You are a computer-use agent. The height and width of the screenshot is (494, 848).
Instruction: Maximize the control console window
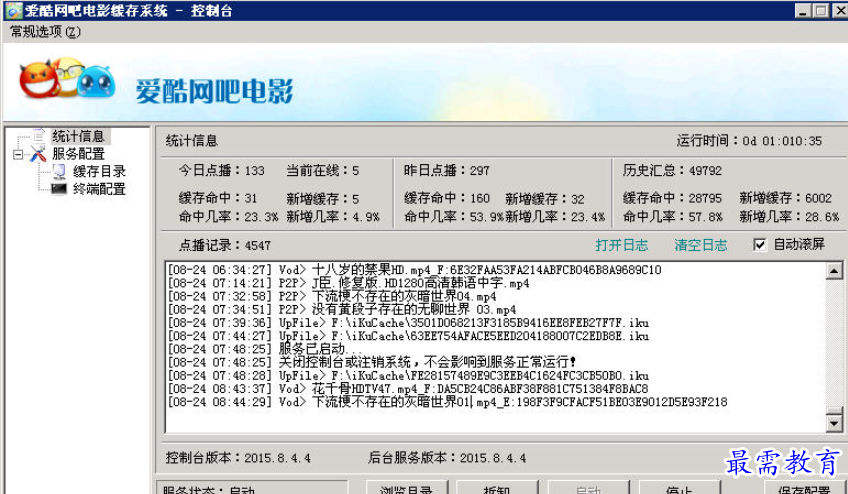[820, 10]
